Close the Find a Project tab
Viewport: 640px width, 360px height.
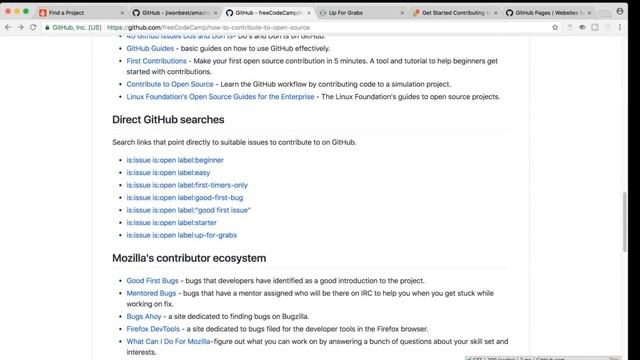122,13
